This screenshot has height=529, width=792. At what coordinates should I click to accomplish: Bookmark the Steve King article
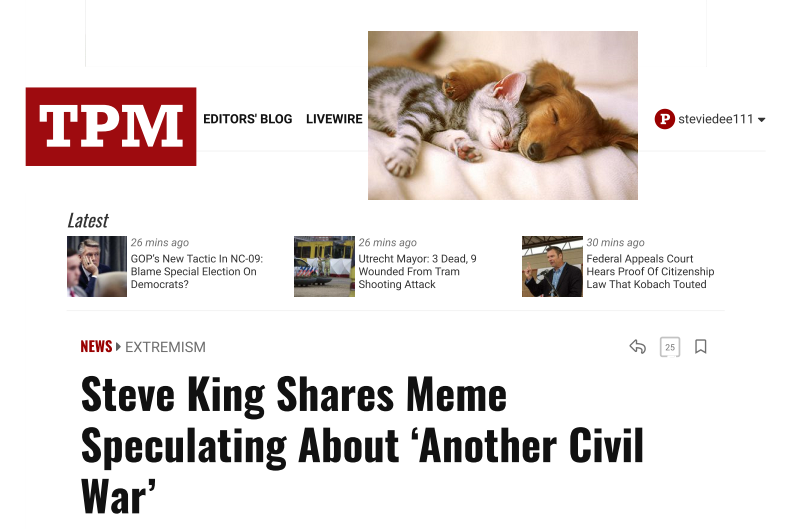point(701,347)
